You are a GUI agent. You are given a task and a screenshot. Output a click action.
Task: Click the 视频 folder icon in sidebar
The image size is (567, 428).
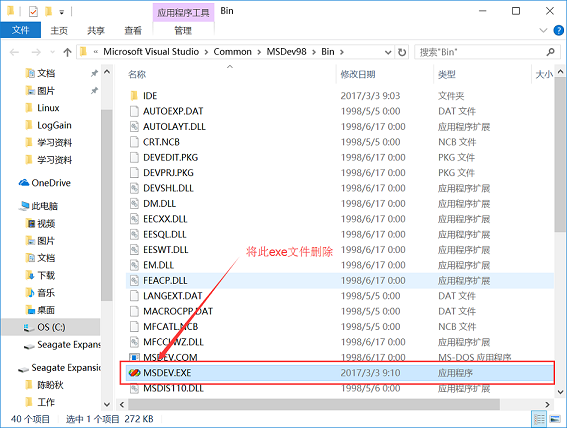pyautogui.click(x=30, y=223)
